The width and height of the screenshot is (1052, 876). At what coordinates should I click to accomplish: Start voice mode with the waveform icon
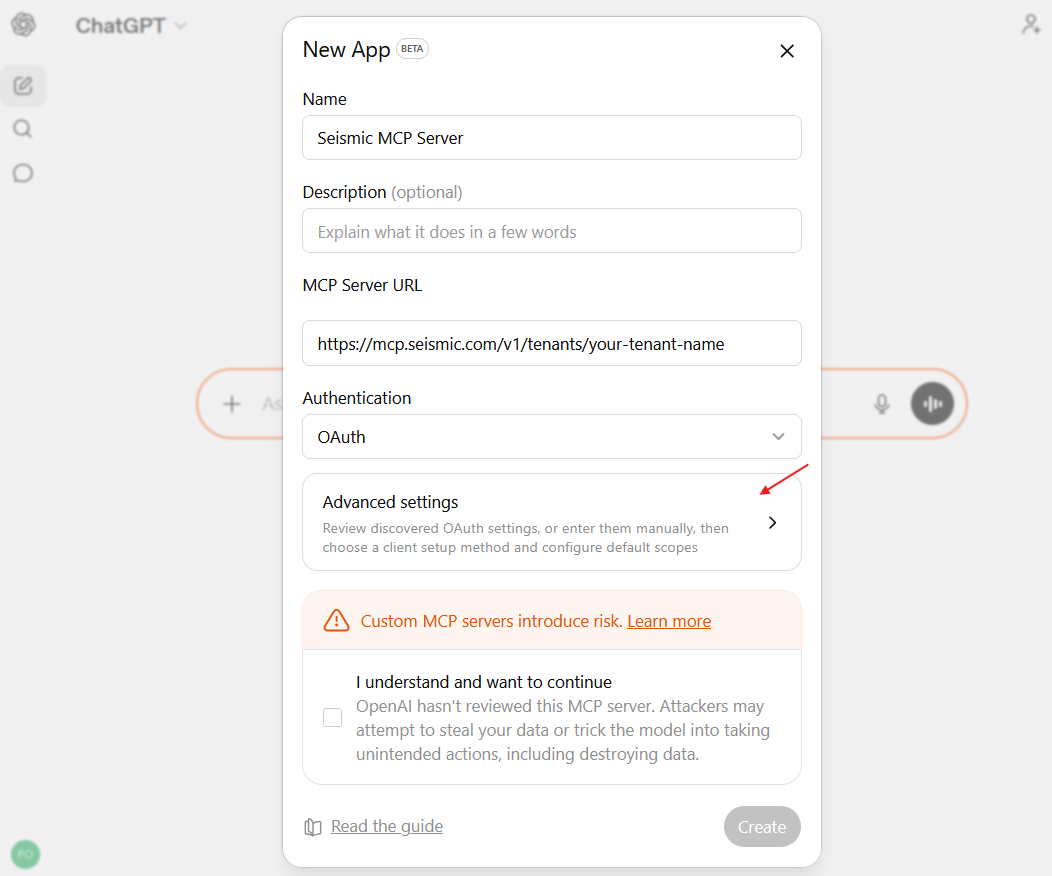tap(932, 403)
